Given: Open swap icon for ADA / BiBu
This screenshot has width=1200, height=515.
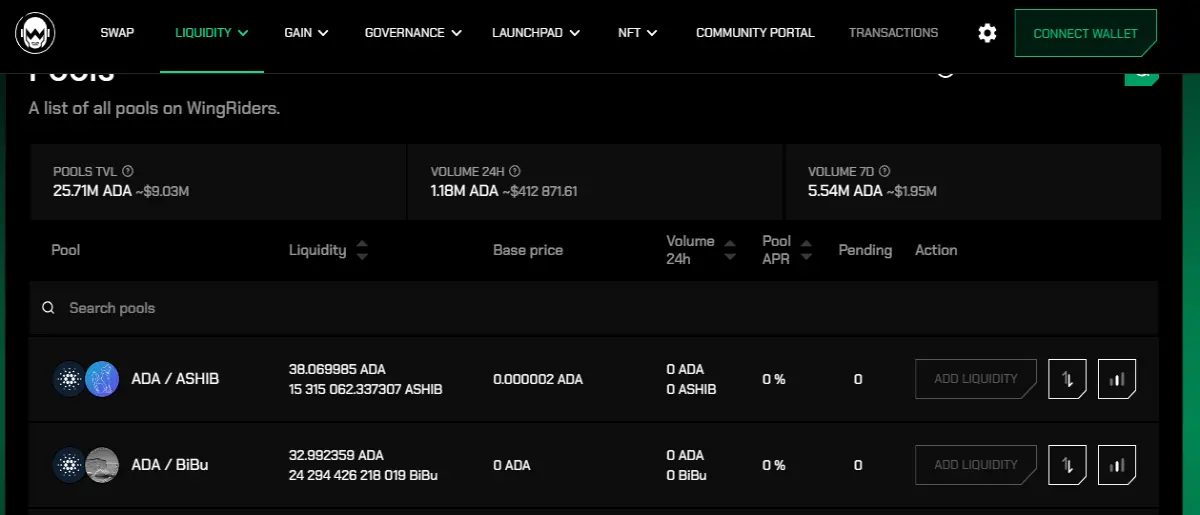Looking at the screenshot, I should point(1067,464).
